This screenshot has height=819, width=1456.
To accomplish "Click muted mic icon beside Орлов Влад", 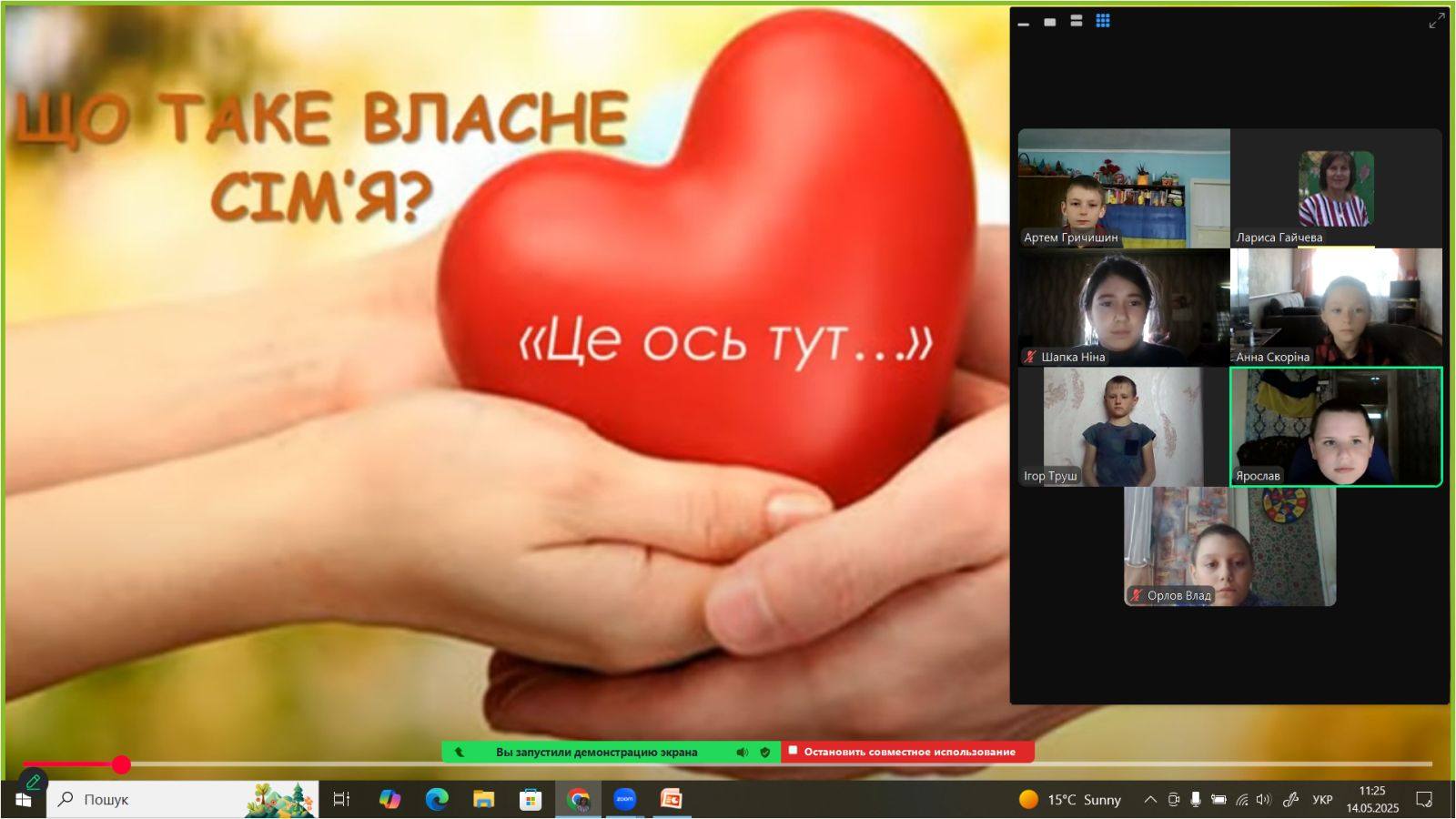I will [x=1137, y=595].
